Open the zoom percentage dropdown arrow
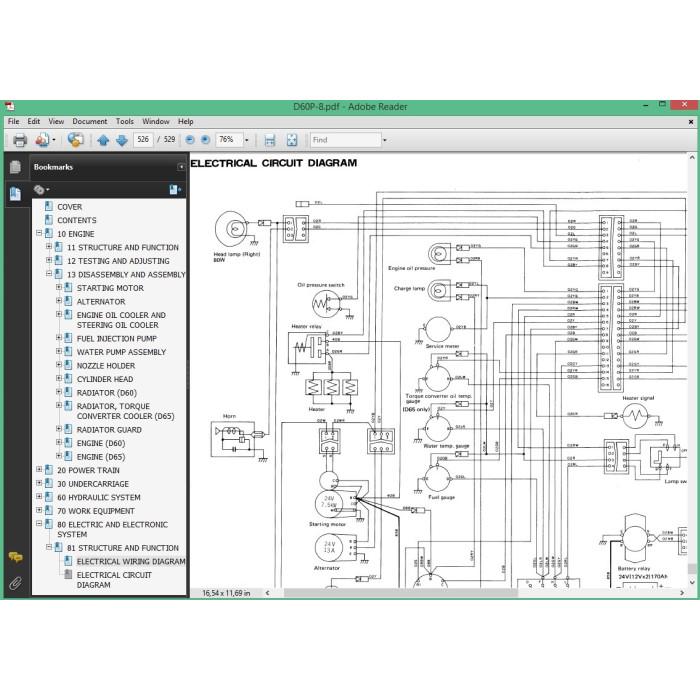This screenshot has width=700, height=700. [x=246, y=140]
